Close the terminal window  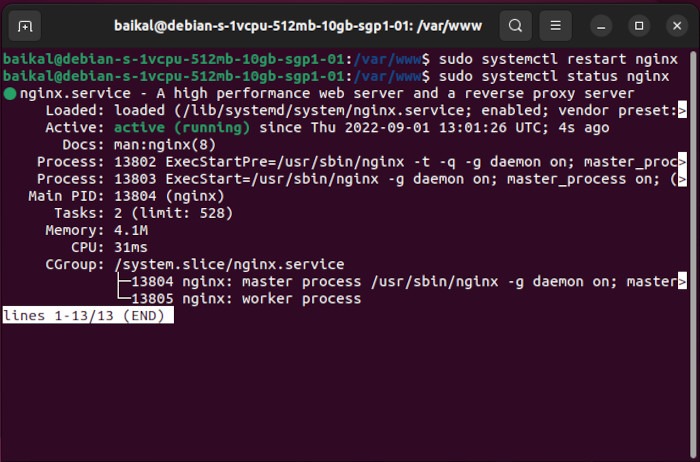[677, 26]
